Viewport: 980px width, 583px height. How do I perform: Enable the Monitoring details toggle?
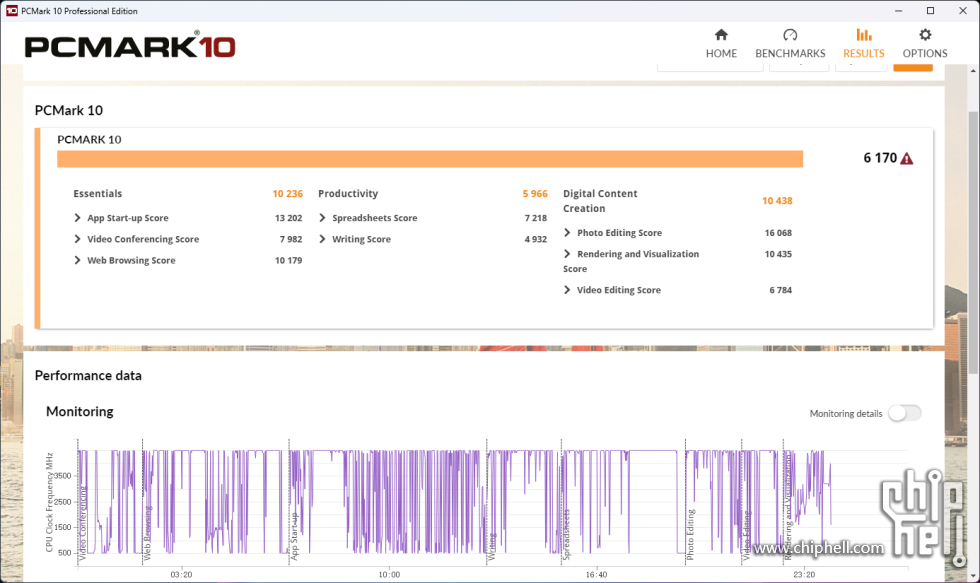(x=904, y=413)
